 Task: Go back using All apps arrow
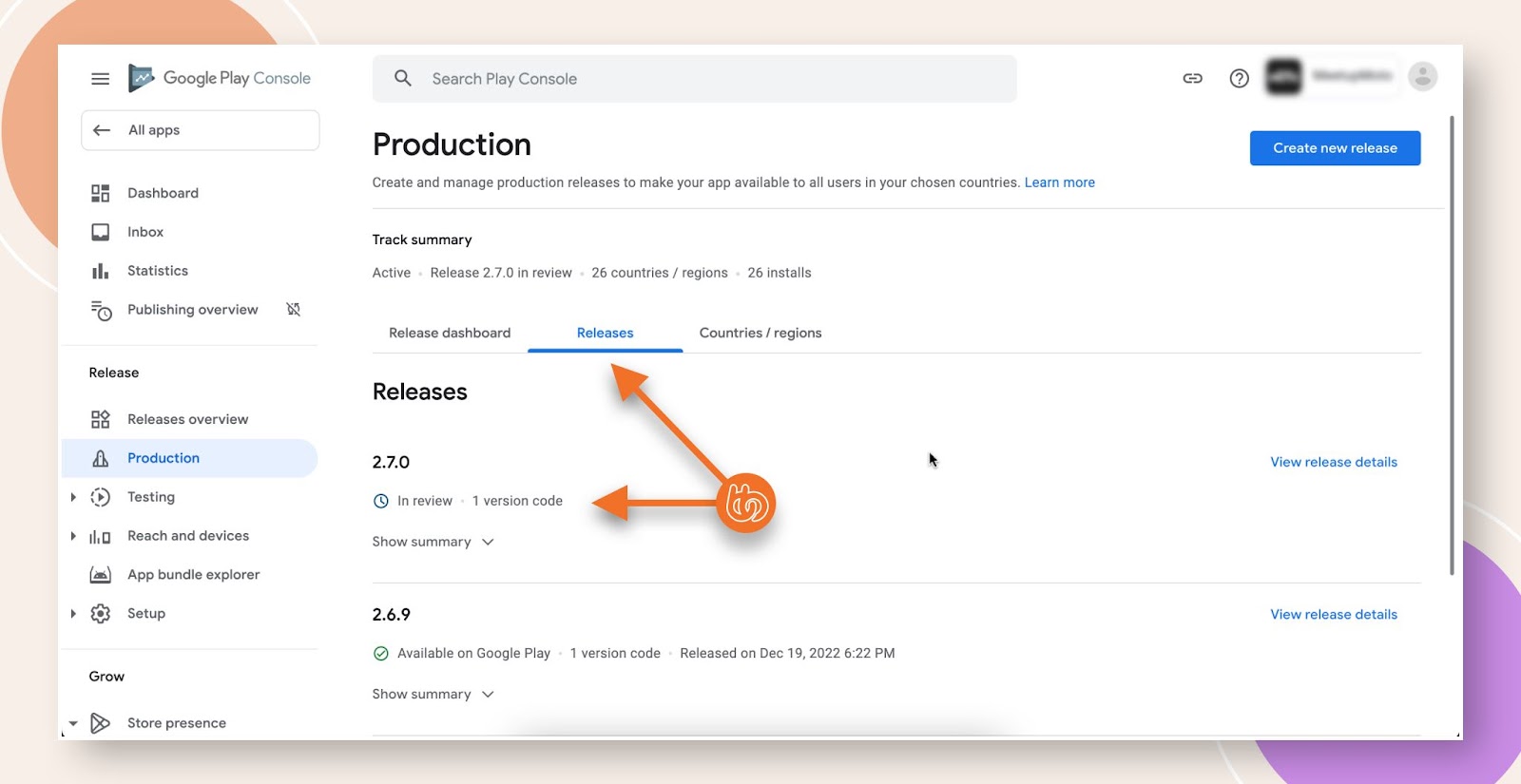pos(102,130)
